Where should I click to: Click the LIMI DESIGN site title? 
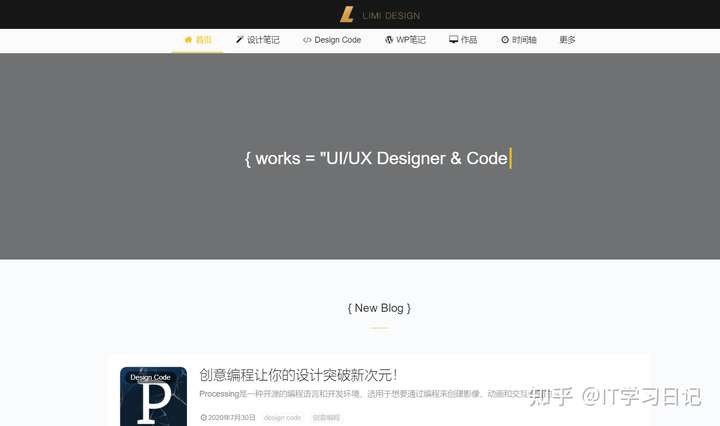click(391, 16)
